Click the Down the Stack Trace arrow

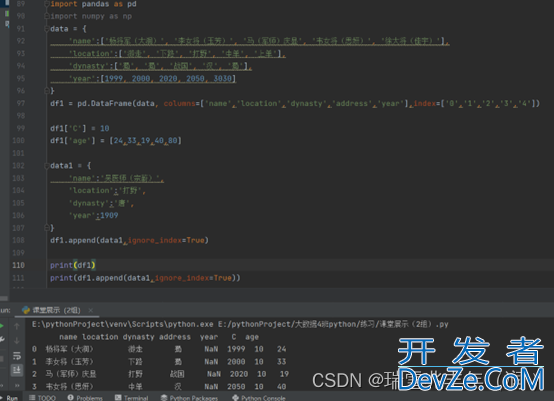(x=17, y=341)
